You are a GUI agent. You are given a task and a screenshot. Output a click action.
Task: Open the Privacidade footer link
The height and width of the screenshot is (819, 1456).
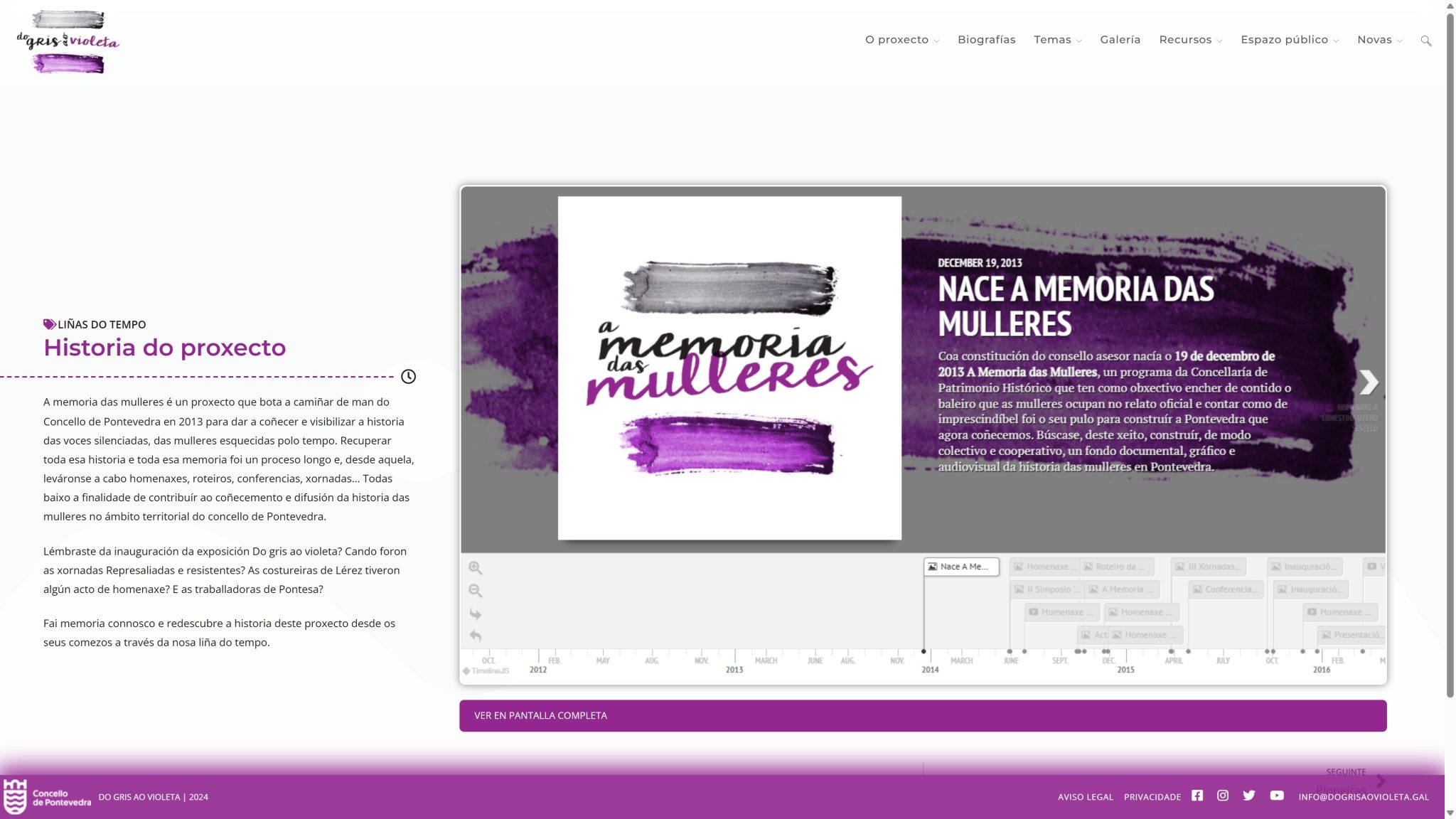(x=1152, y=797)
